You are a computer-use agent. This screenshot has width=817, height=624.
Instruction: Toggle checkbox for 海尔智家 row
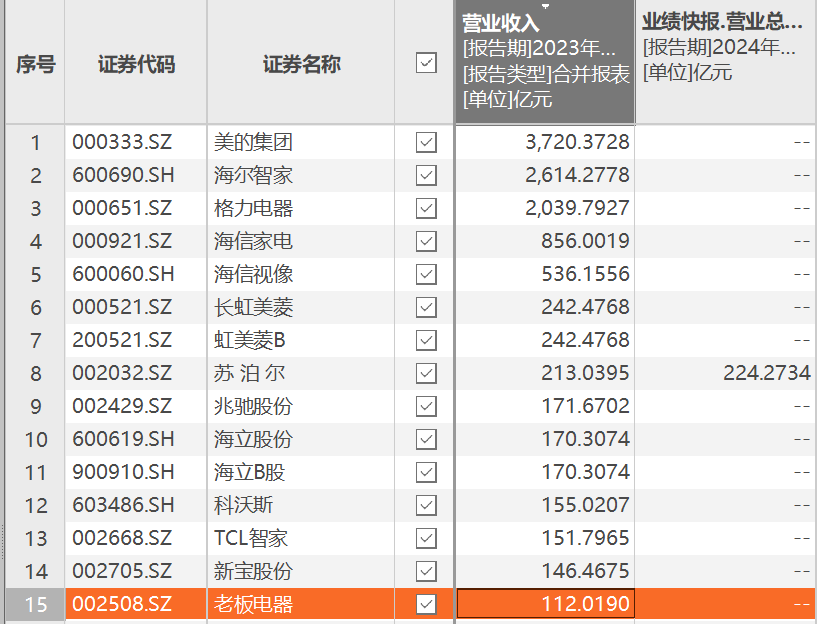coord(426,176)
